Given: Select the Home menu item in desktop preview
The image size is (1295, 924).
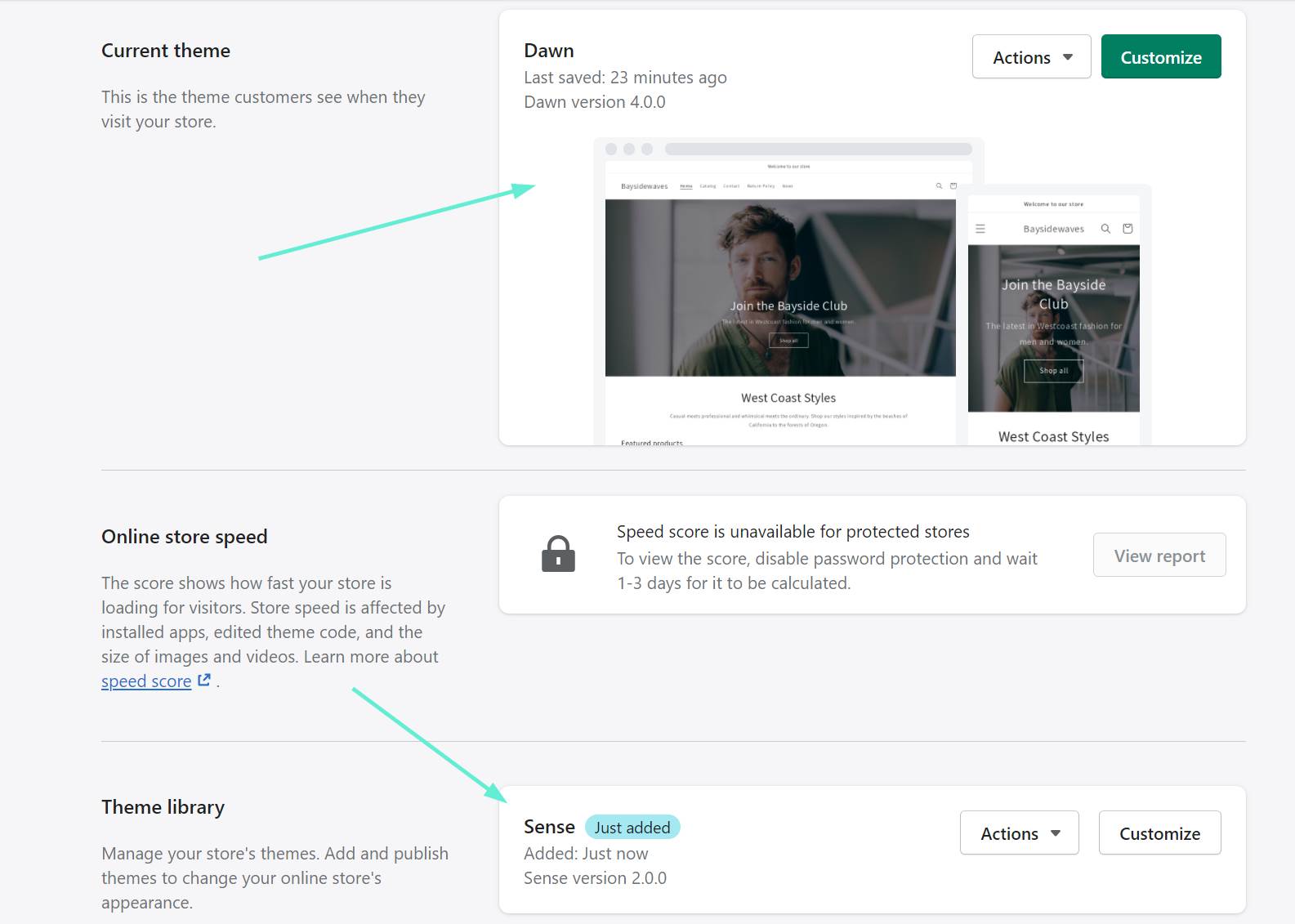Looking at the screenshot, I should pyautogui.click(x=686, y=186).
